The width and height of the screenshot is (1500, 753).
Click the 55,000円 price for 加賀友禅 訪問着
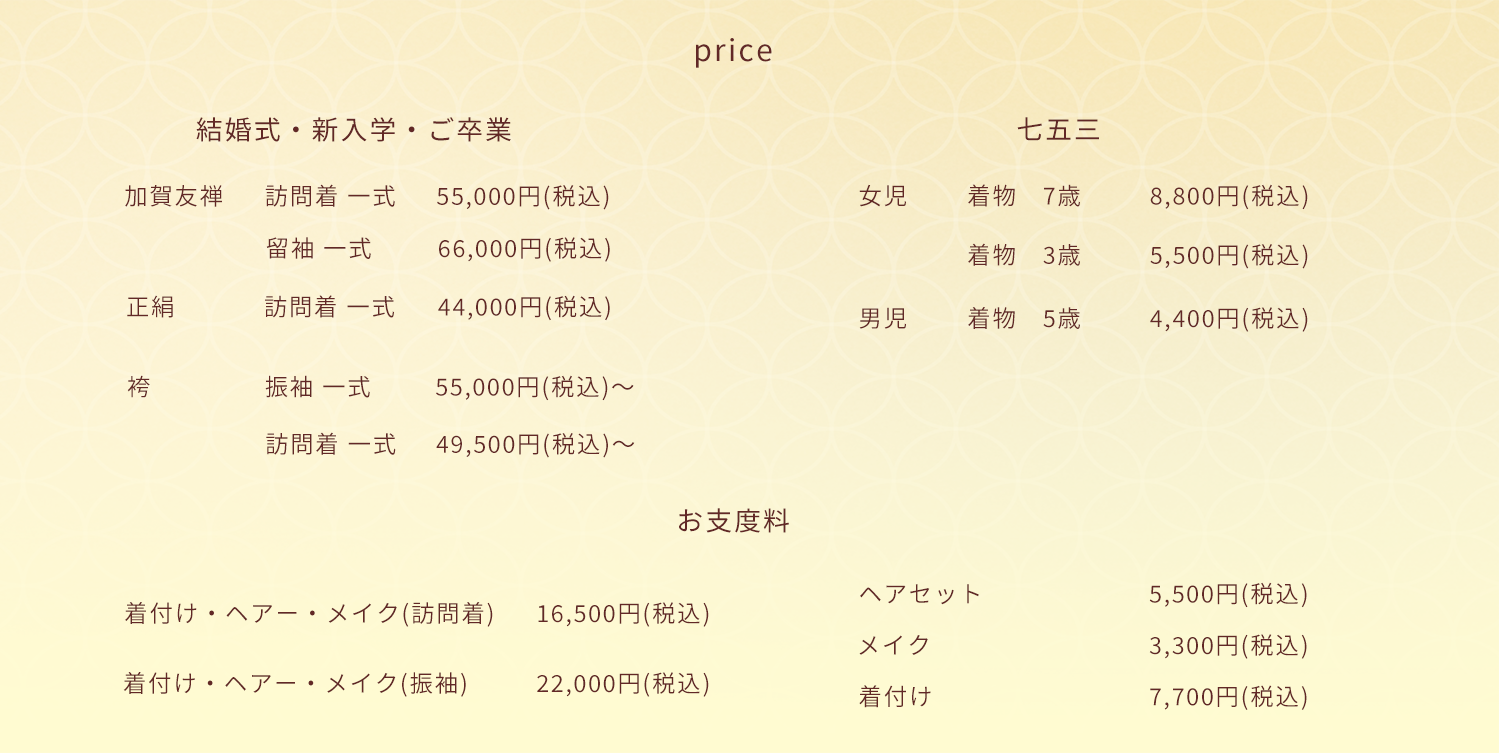tap(523, 196)
